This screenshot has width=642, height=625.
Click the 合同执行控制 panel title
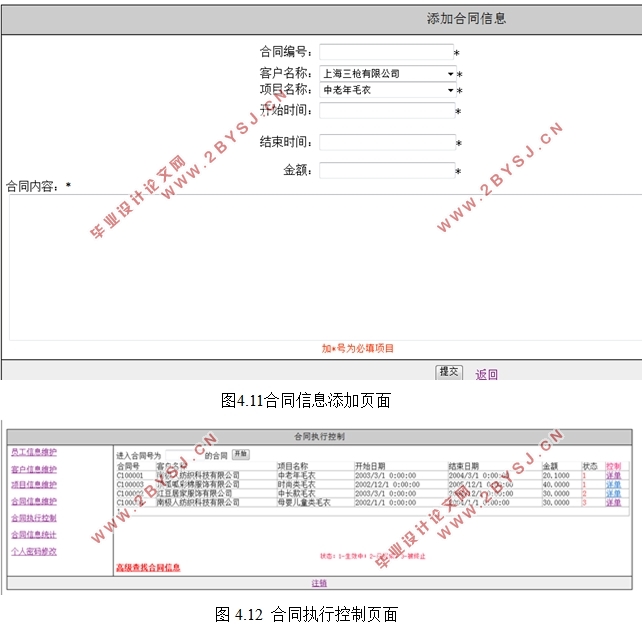point(319,437)
